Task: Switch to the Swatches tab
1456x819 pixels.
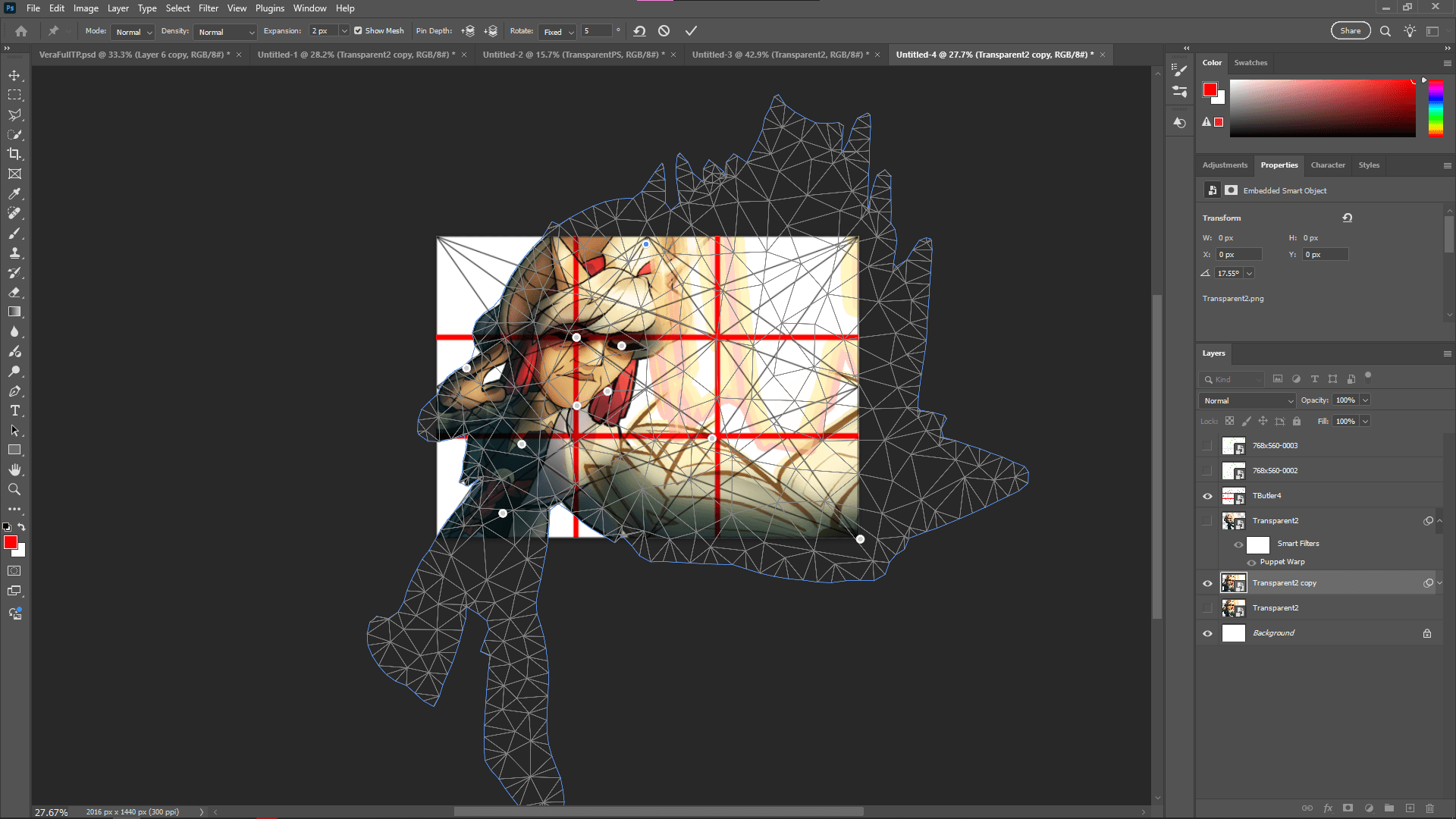Action: click(x=1250, y=62)
